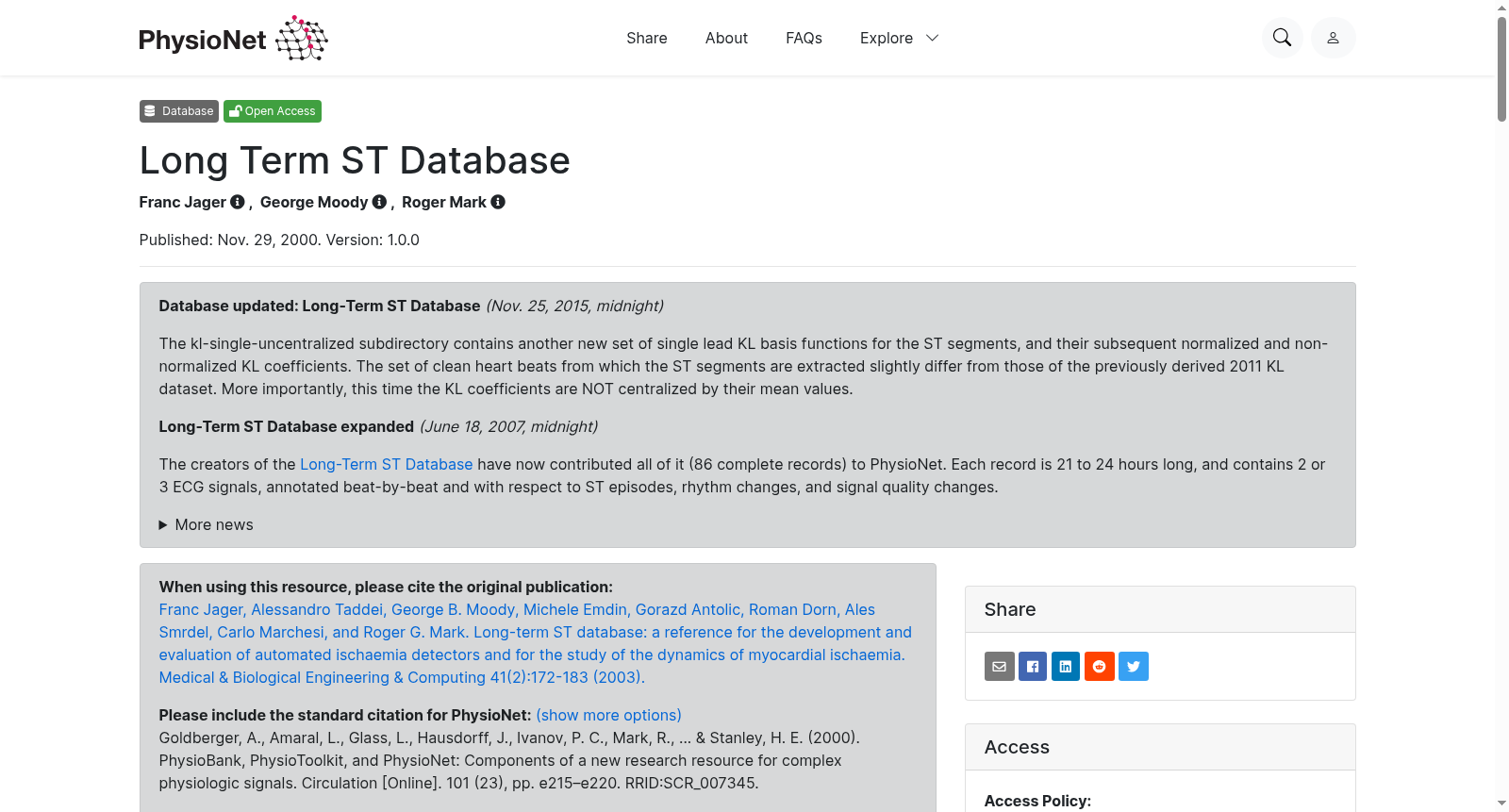Show info icon next to Roger Mark
Screen dimensions: 1509x812
[498, 202]
